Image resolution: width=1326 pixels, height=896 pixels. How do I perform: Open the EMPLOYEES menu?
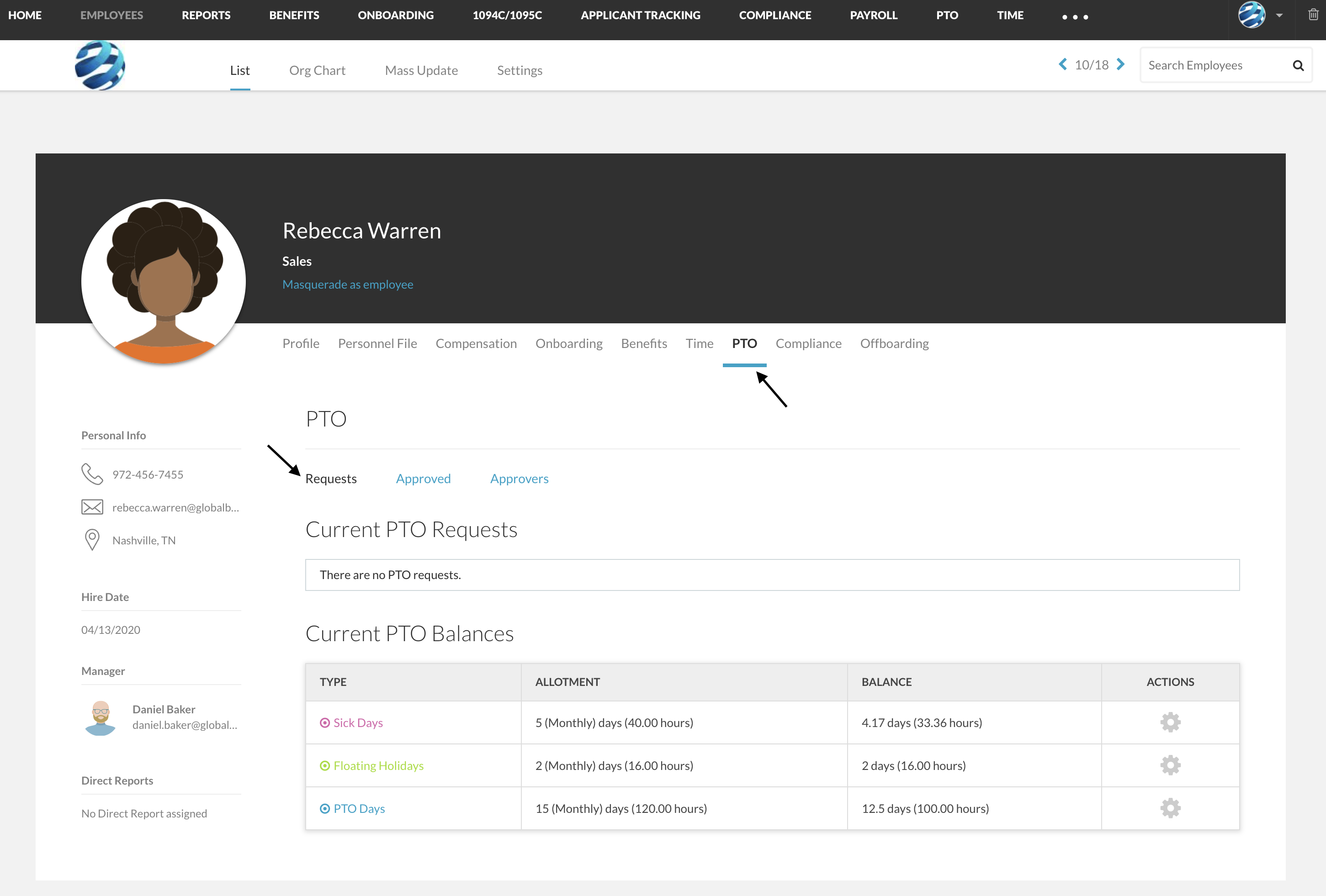coord(112,16)
